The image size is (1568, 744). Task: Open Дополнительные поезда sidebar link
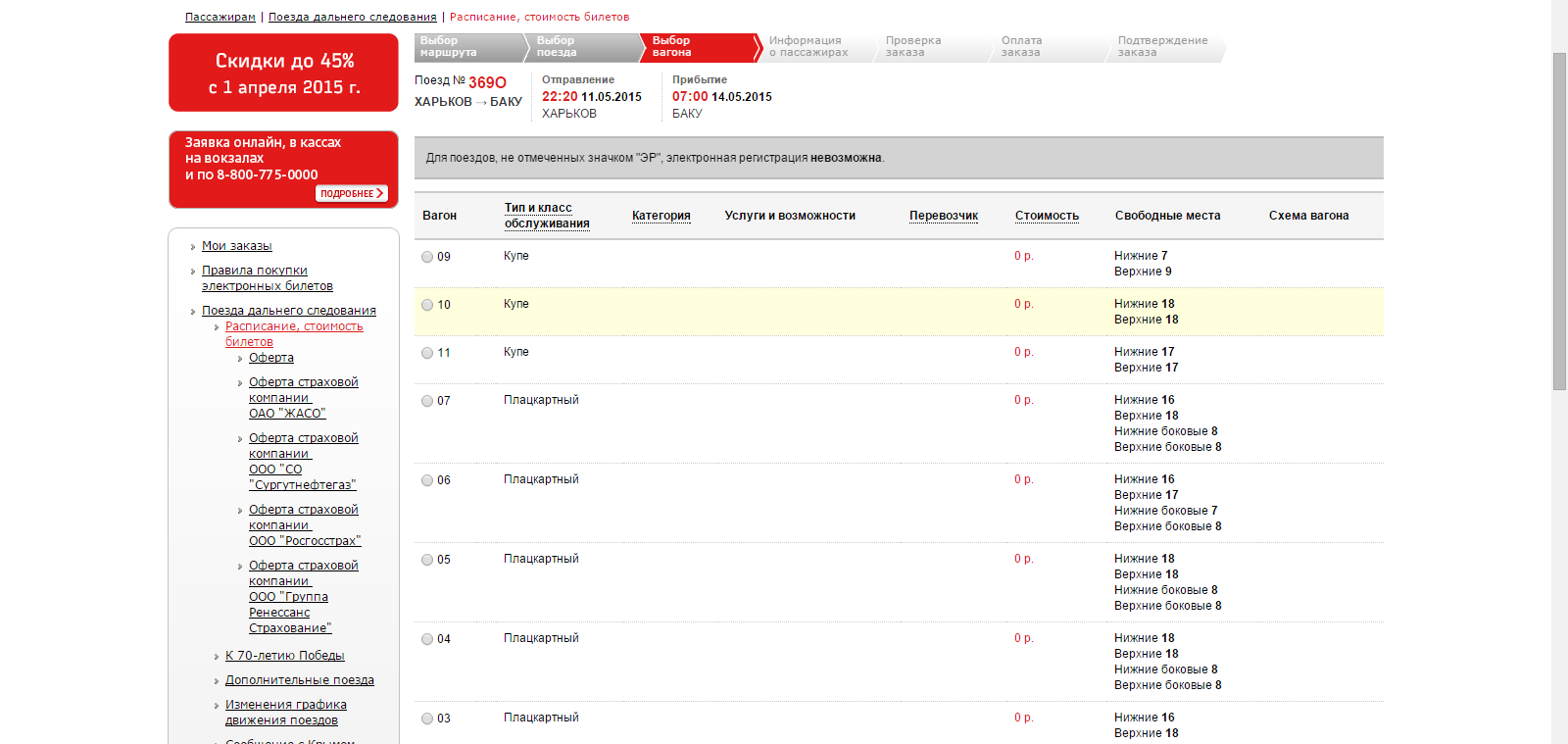tap(299, 680)
